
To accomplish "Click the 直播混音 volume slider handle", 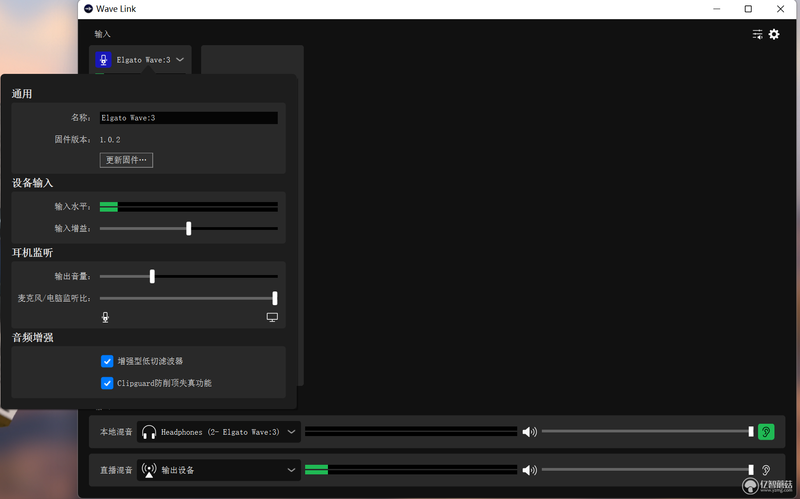I will [751, 470].
